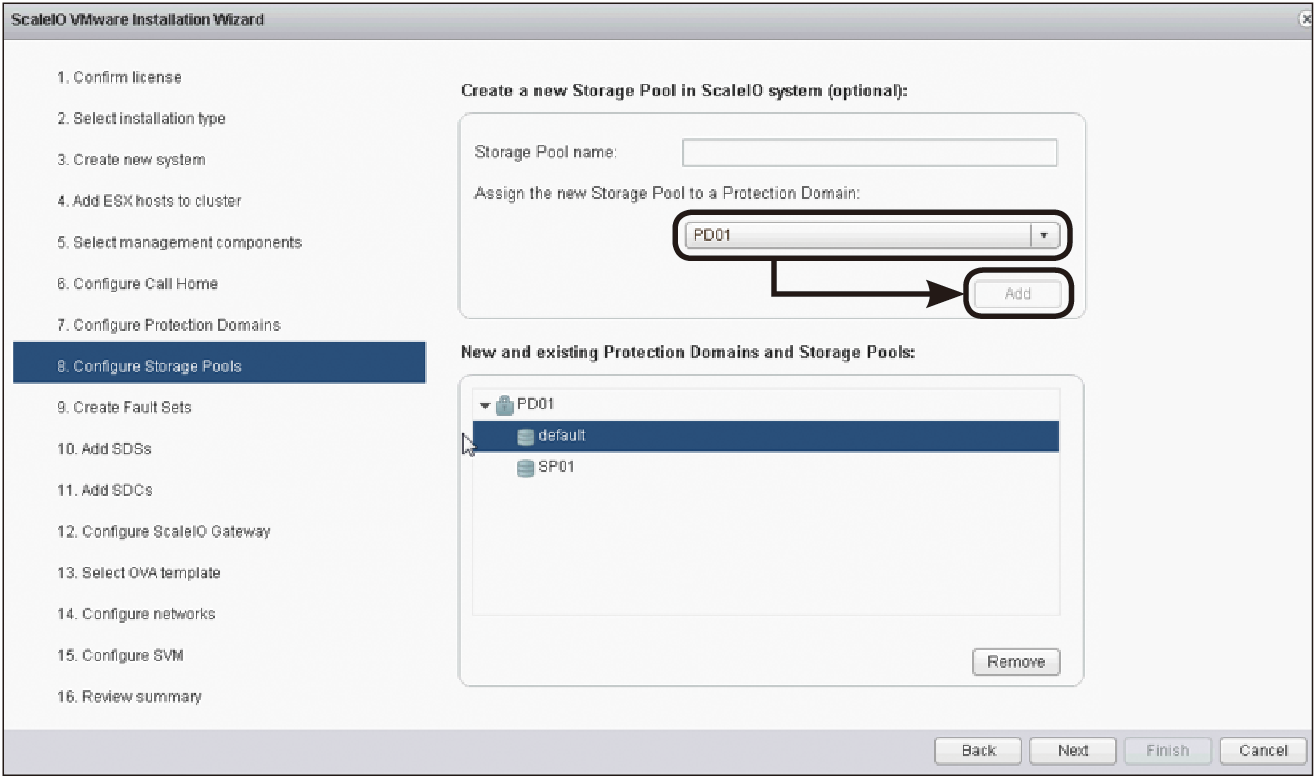
Task: Click Next to continue the wizard
Action: tap(1073, 750)
